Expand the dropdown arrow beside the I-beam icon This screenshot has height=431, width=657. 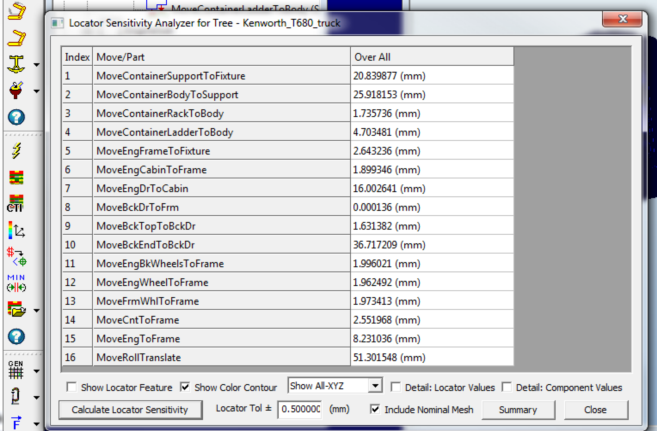click(37, 65)
